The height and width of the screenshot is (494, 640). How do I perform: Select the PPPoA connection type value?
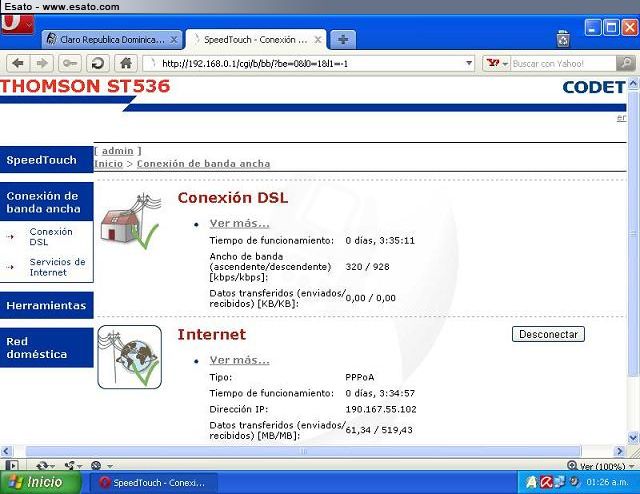pos(360,377)
